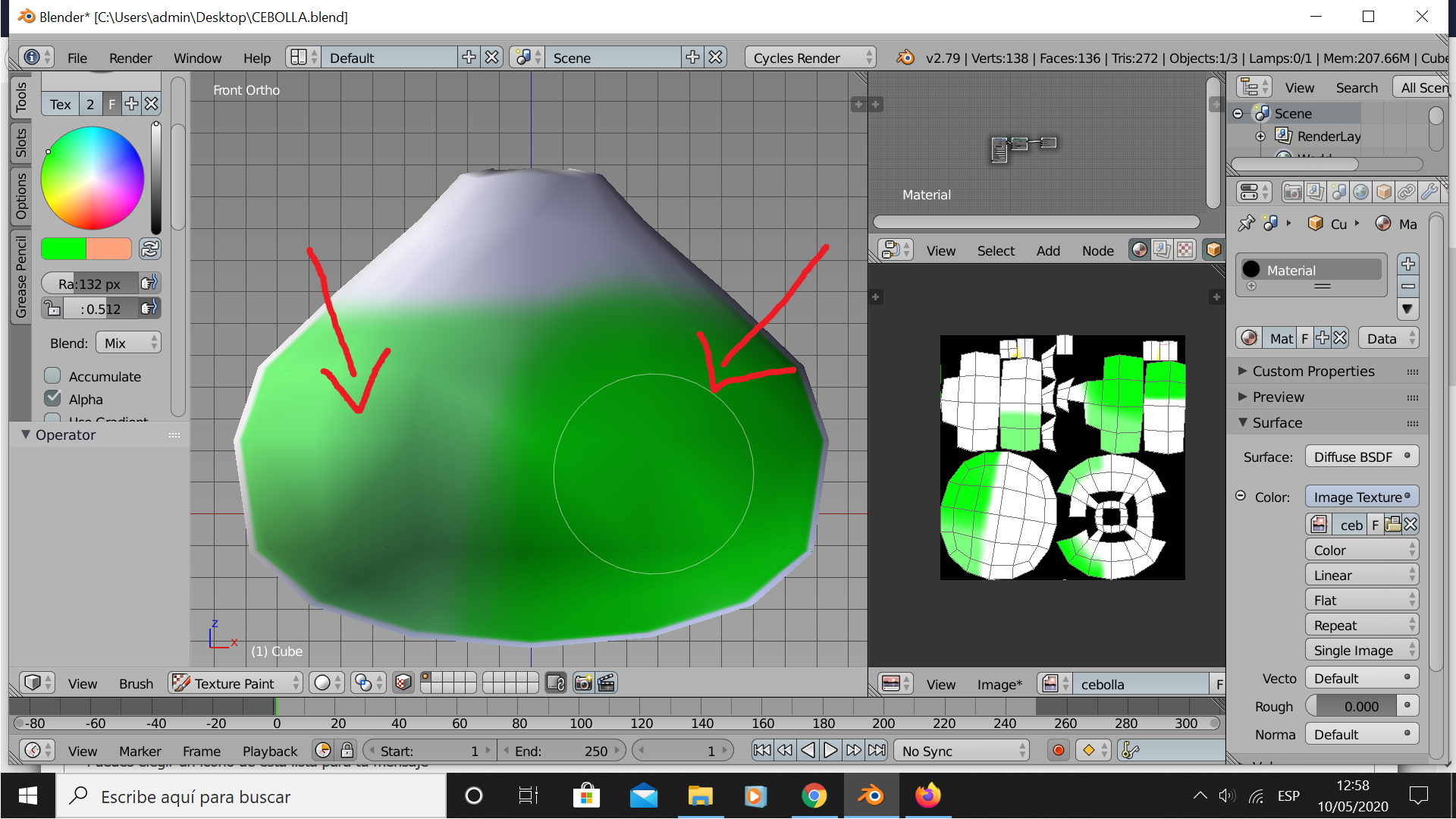This screenshot has width=1456, height=819.
Task: Open the Blend mode Mix dropdown
Action: point(128,343)
